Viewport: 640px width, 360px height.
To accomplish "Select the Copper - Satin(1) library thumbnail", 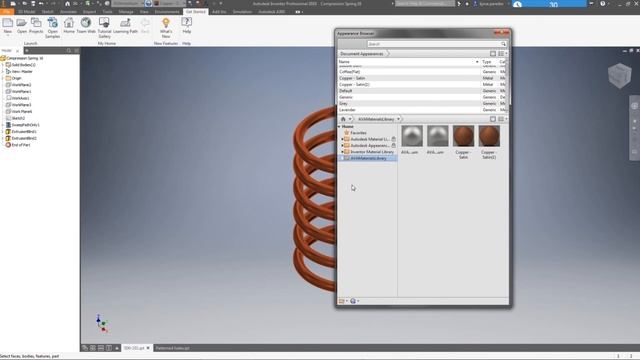I will tap(489, 136).
